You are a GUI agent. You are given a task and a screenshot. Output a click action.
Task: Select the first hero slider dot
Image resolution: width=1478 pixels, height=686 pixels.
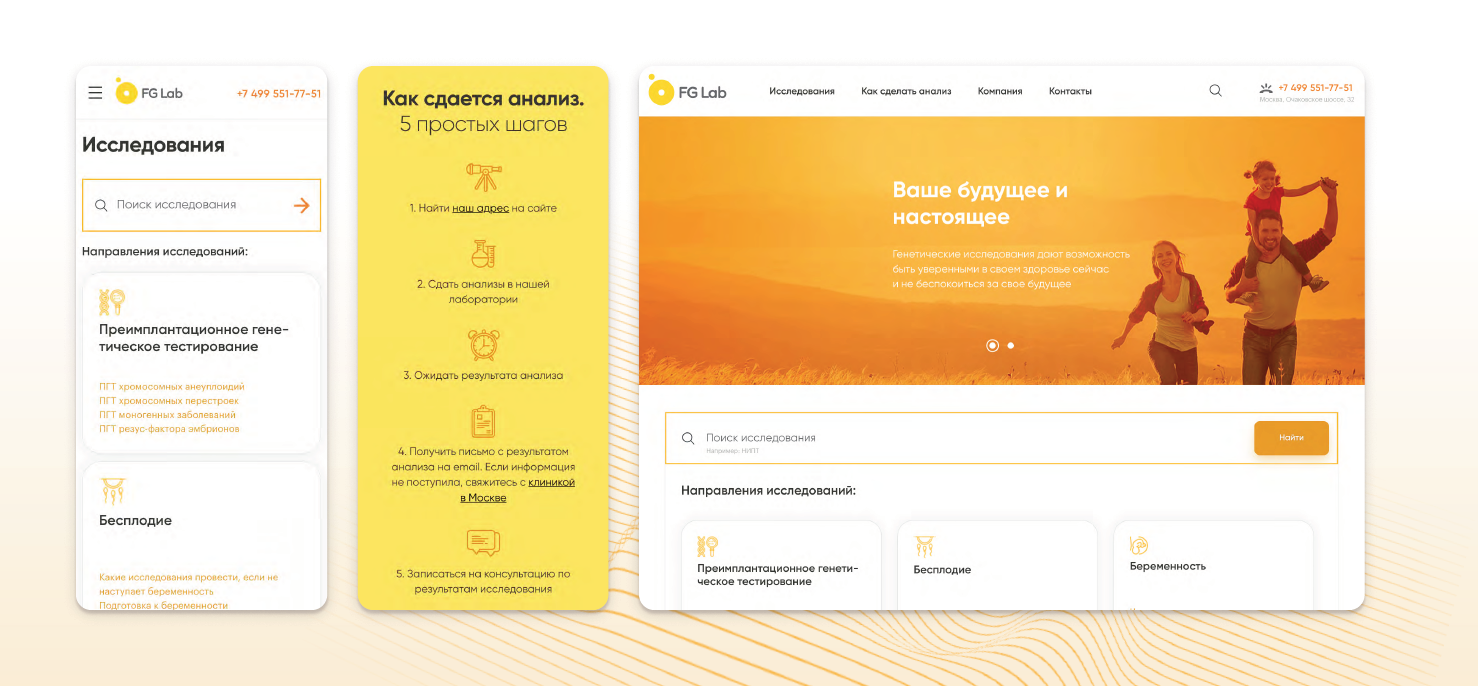(x=992, y=345)
